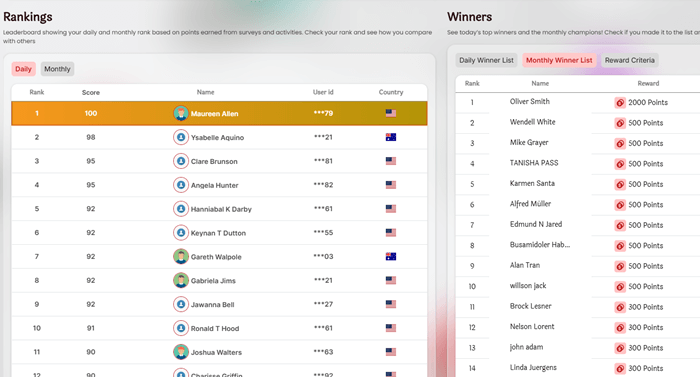Select the name Ysabelle Aquino
This screenshot has width=700, height=377.
pos(217,138)
